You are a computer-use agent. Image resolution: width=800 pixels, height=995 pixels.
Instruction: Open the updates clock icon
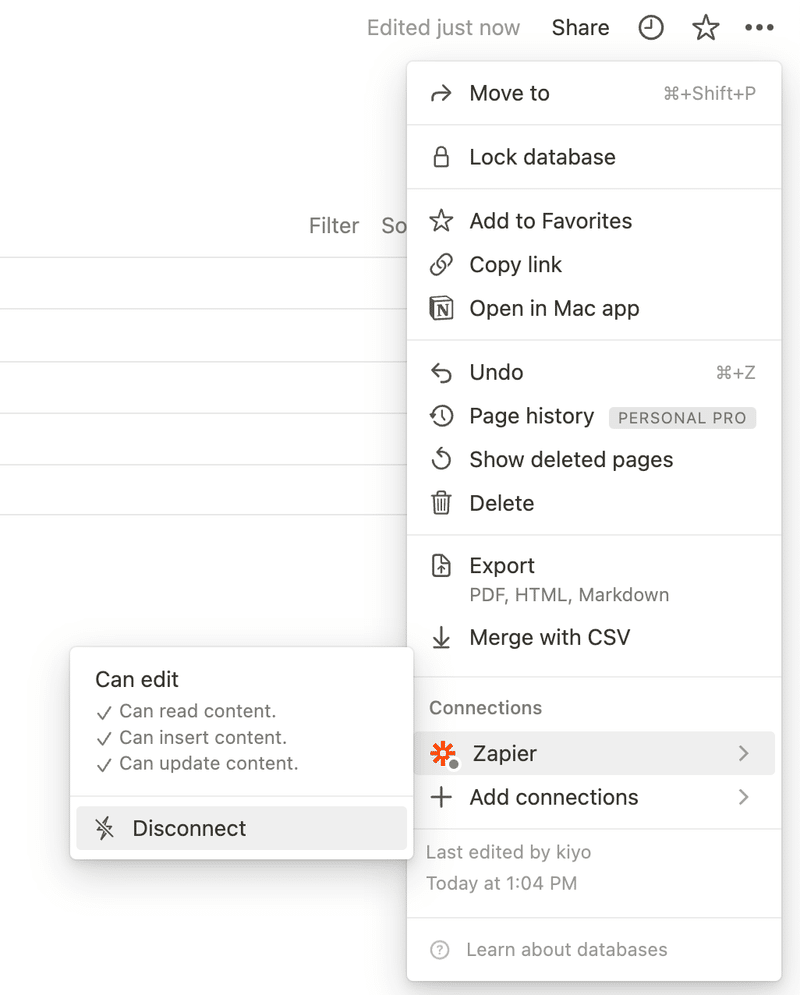(x=650, y=28)
